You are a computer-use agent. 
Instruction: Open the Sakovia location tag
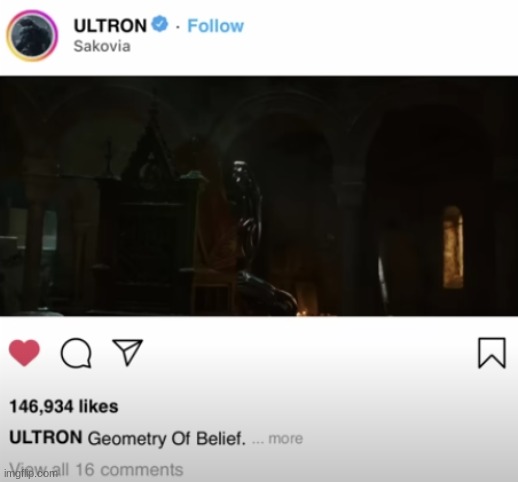(x=102, y=46)
